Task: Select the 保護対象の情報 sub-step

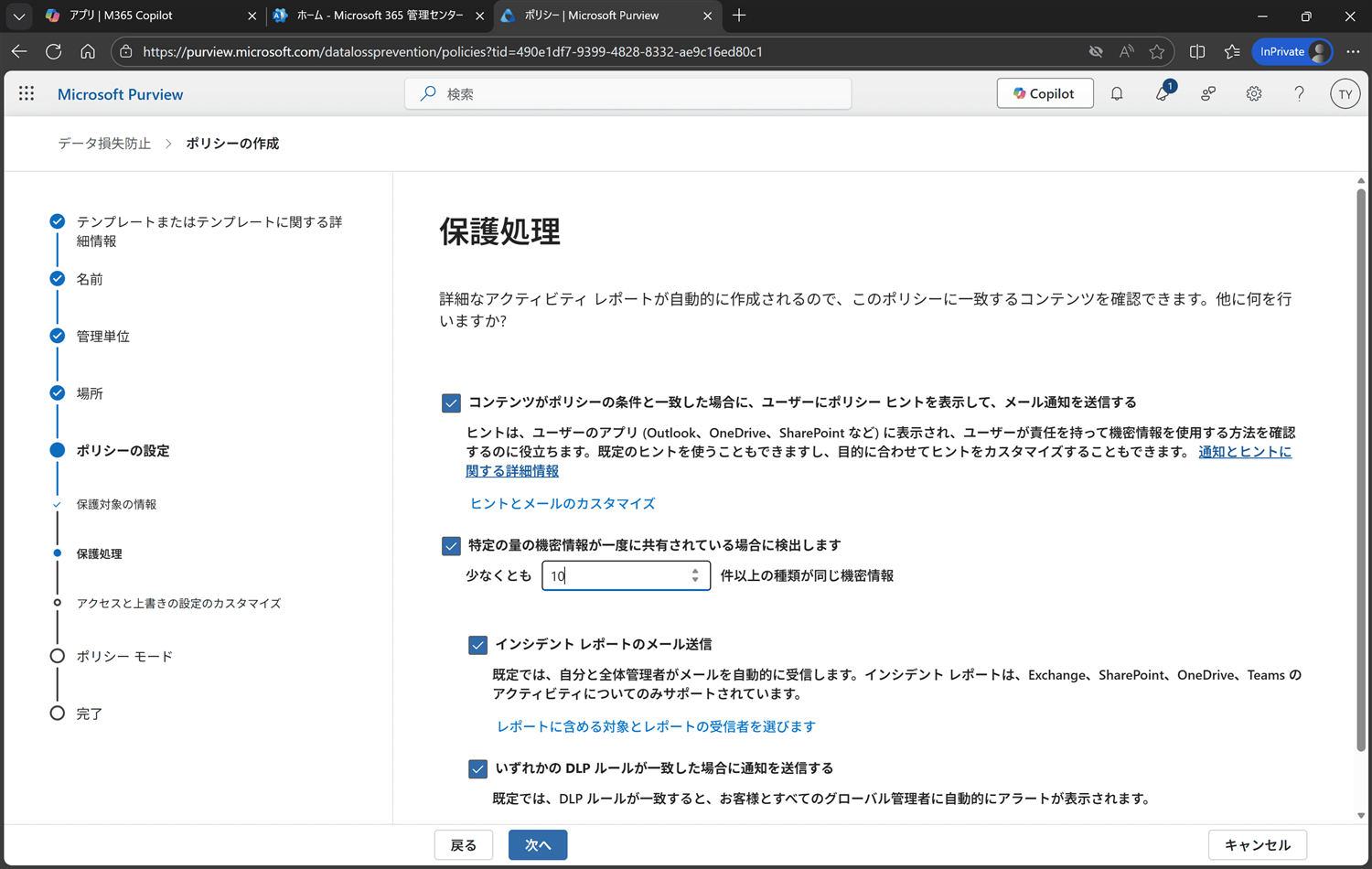Action: tap(116, 504)
